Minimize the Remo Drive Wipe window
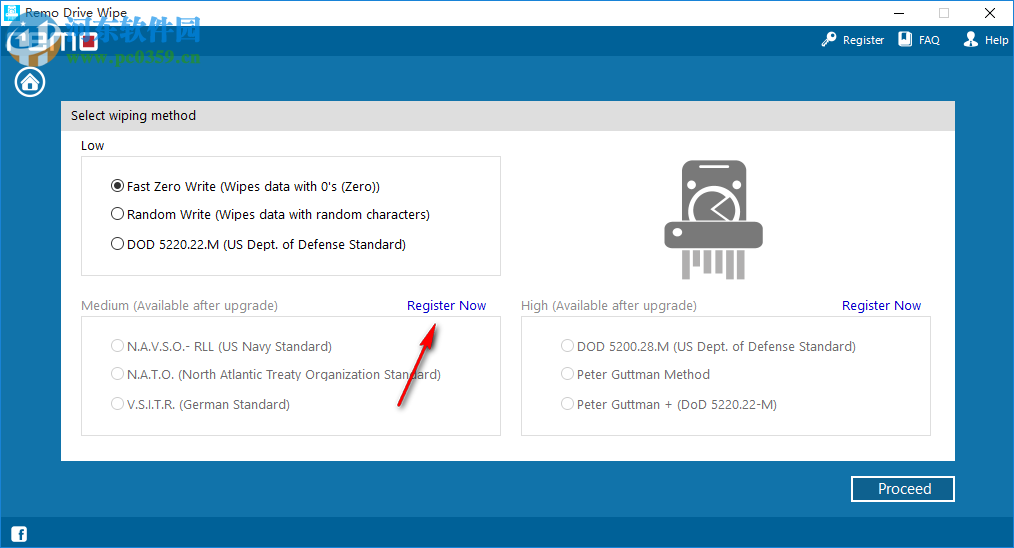This screenshot has height=548, width=1014. (899, 13)
